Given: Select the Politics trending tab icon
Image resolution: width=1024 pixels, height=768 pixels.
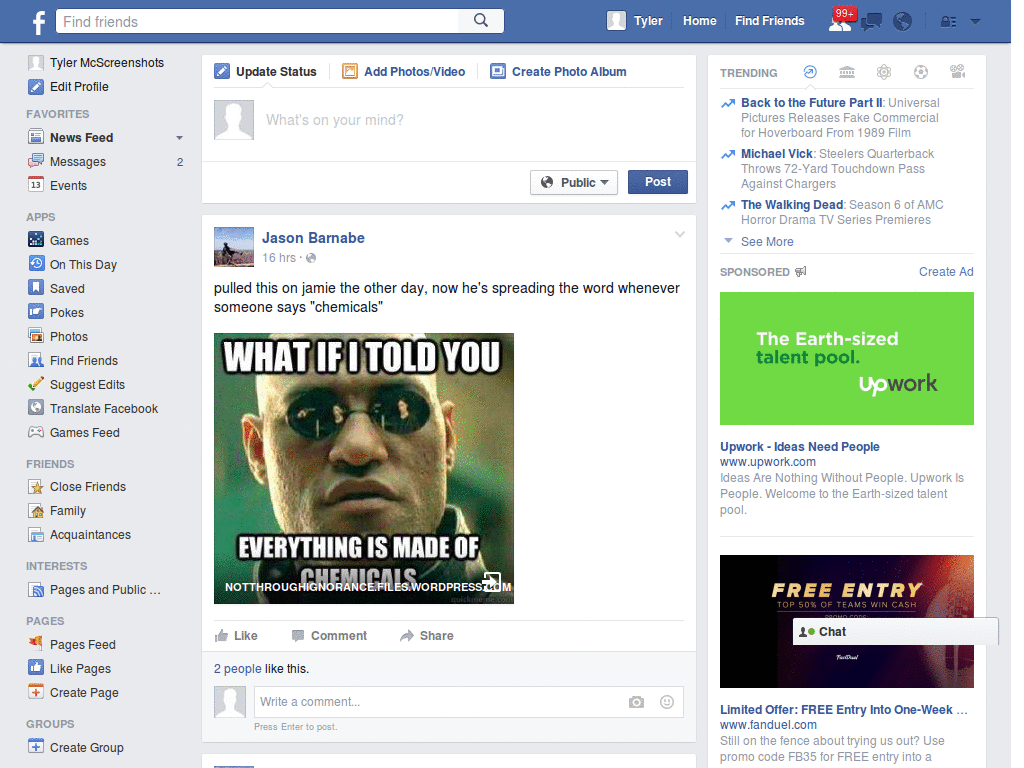Looking at the screenshot, I should pos(847,72).
